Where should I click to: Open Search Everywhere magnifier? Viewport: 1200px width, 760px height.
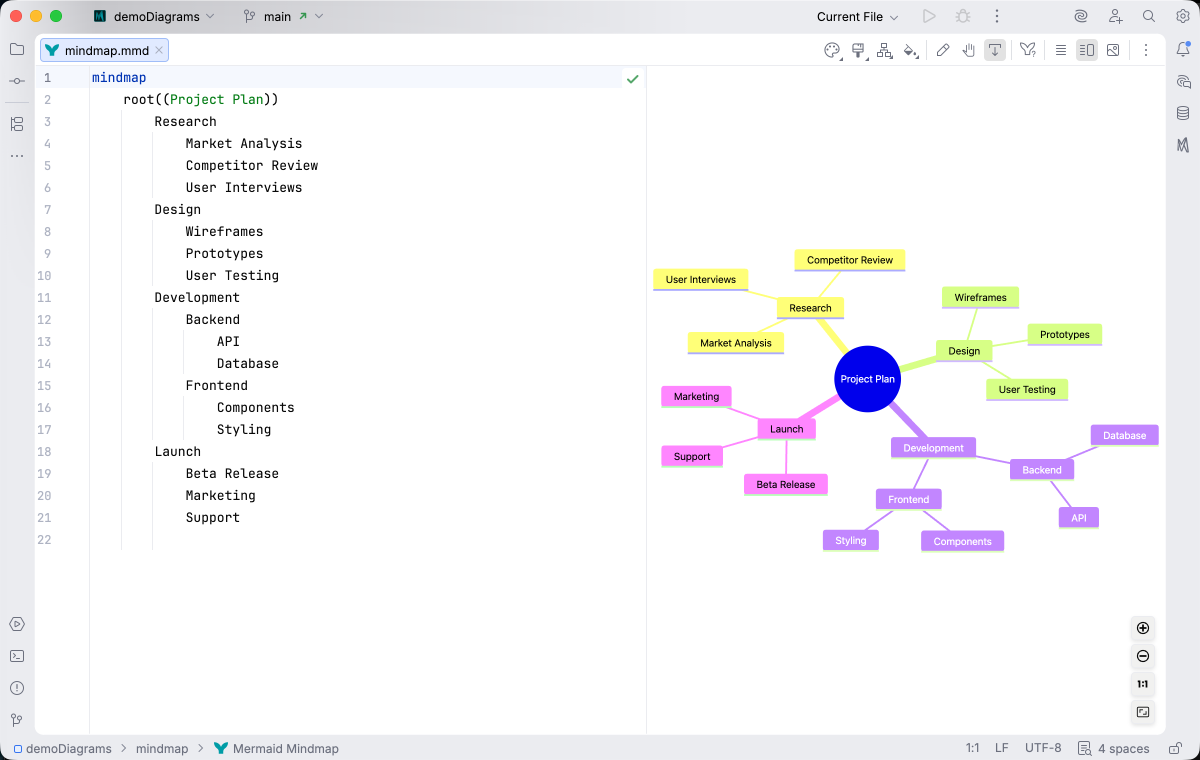pyautogui.click(x=1149, y=16)
